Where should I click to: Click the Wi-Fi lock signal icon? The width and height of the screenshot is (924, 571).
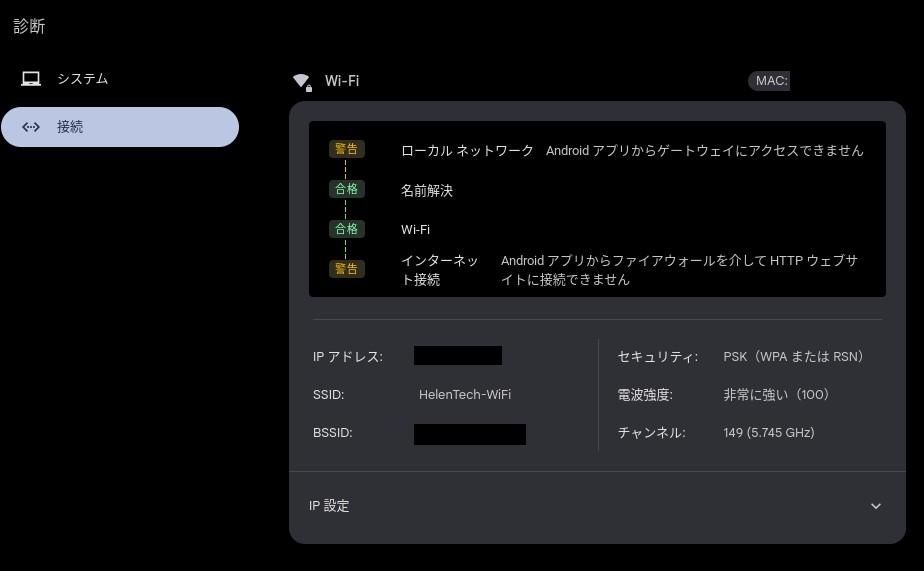pyautogui.click(x=303, y=82)
